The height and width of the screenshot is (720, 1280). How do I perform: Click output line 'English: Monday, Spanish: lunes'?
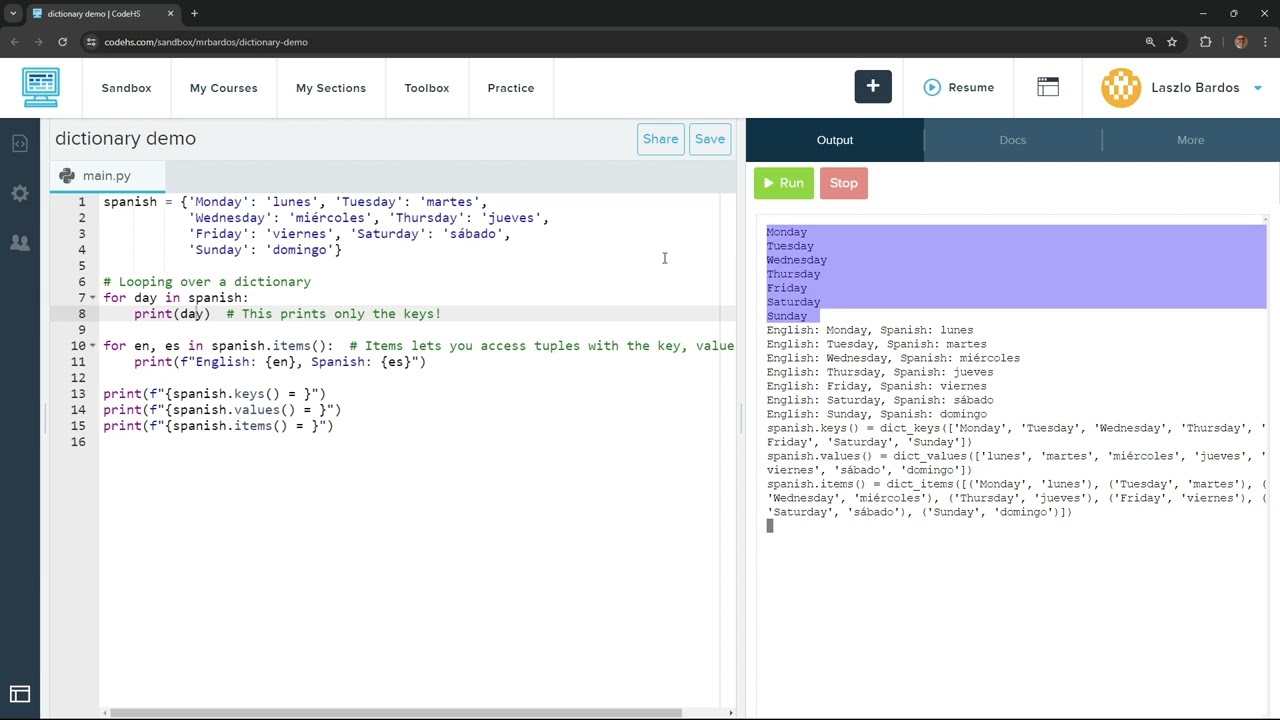point(870,330)
